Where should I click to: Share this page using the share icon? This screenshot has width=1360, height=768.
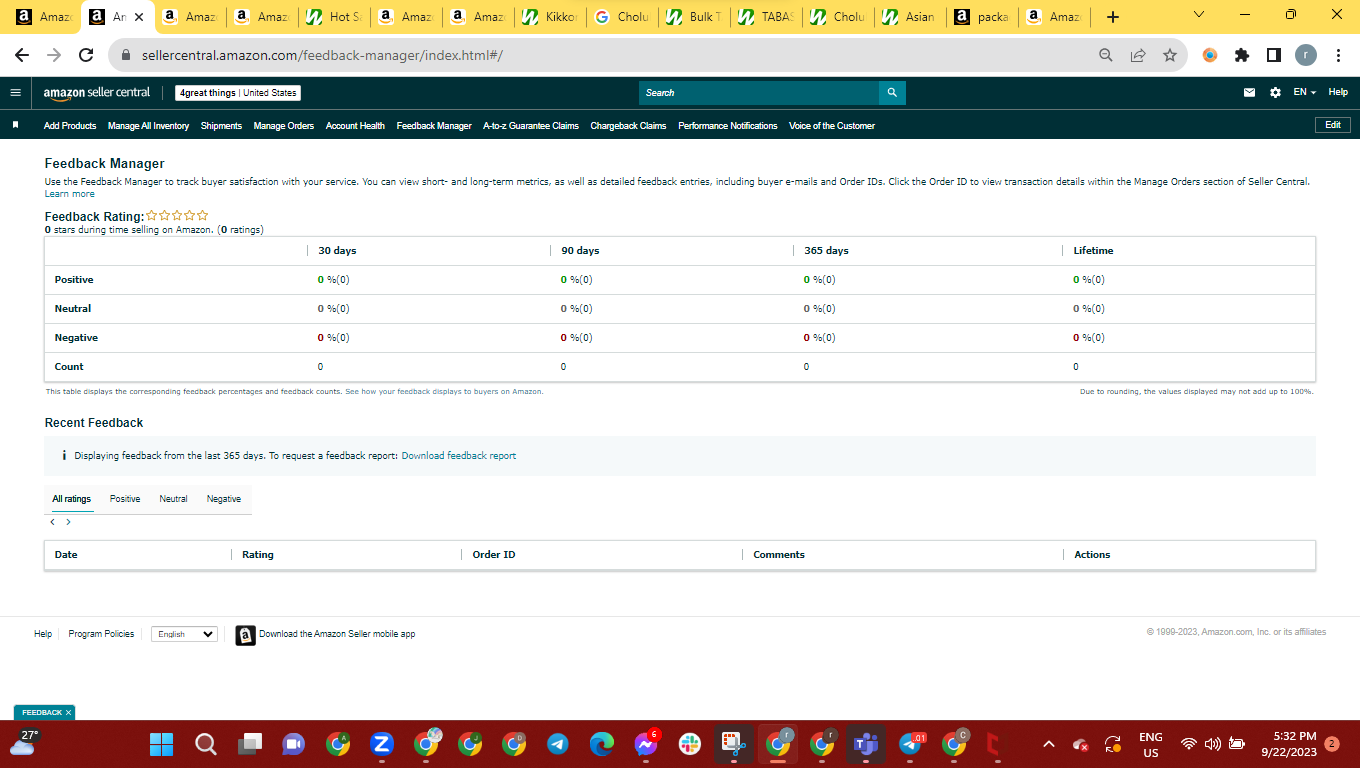point(1138,55)
